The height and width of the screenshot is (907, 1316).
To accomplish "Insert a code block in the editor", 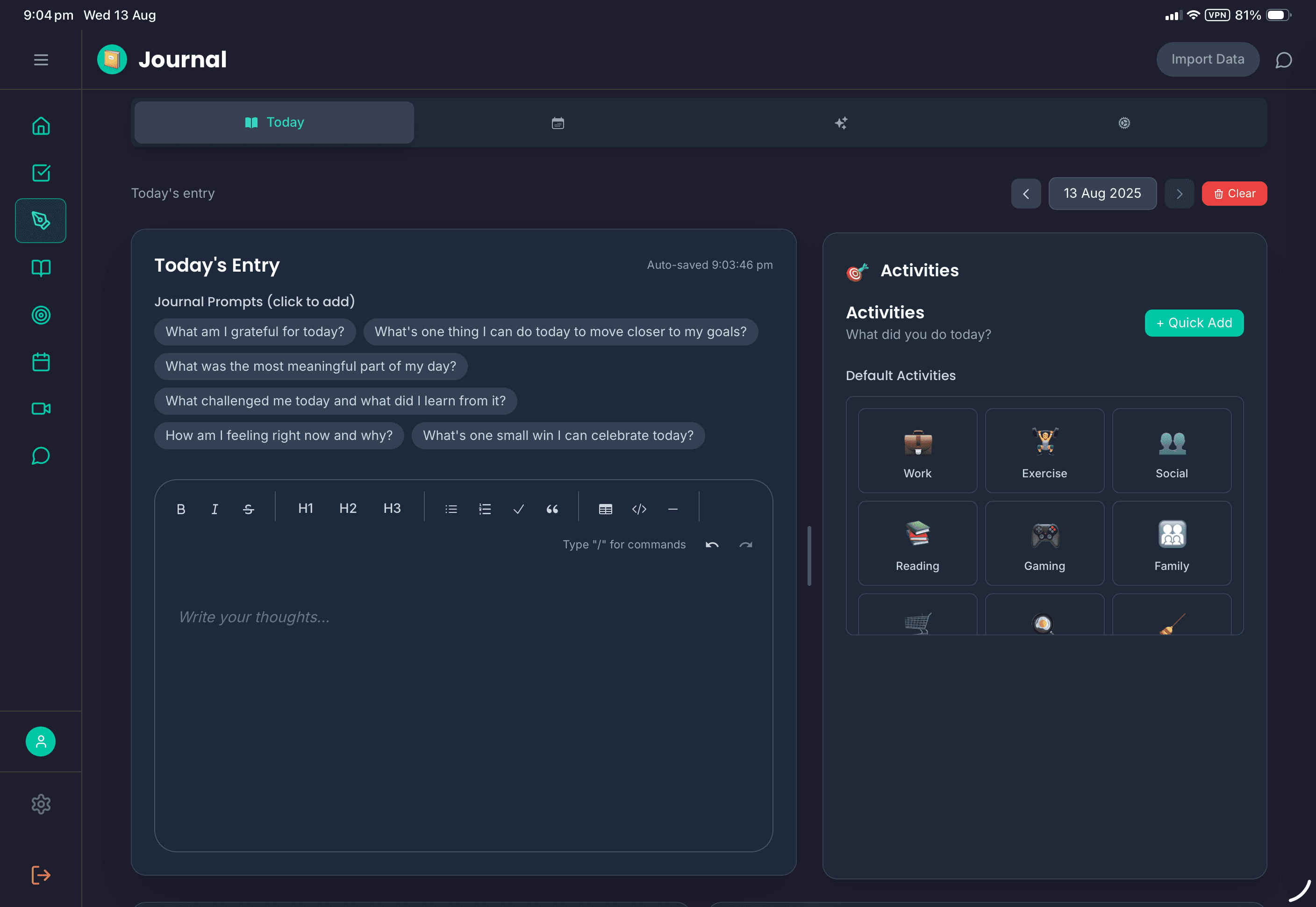I will click(x=639, y=508).
